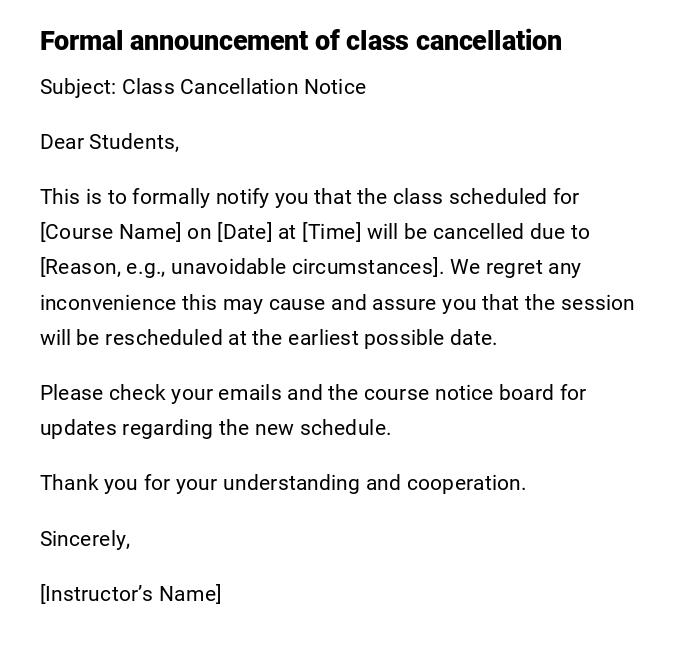
Task: Click the '[Date]' placeholder text
Action: tap(244, 232)
